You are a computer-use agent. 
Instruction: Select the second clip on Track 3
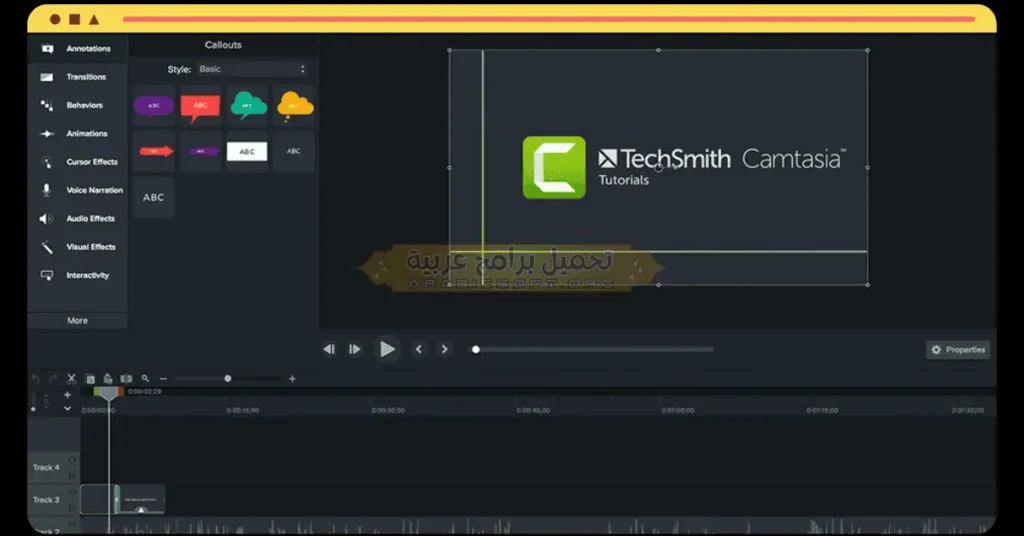(x=141, y=499)
